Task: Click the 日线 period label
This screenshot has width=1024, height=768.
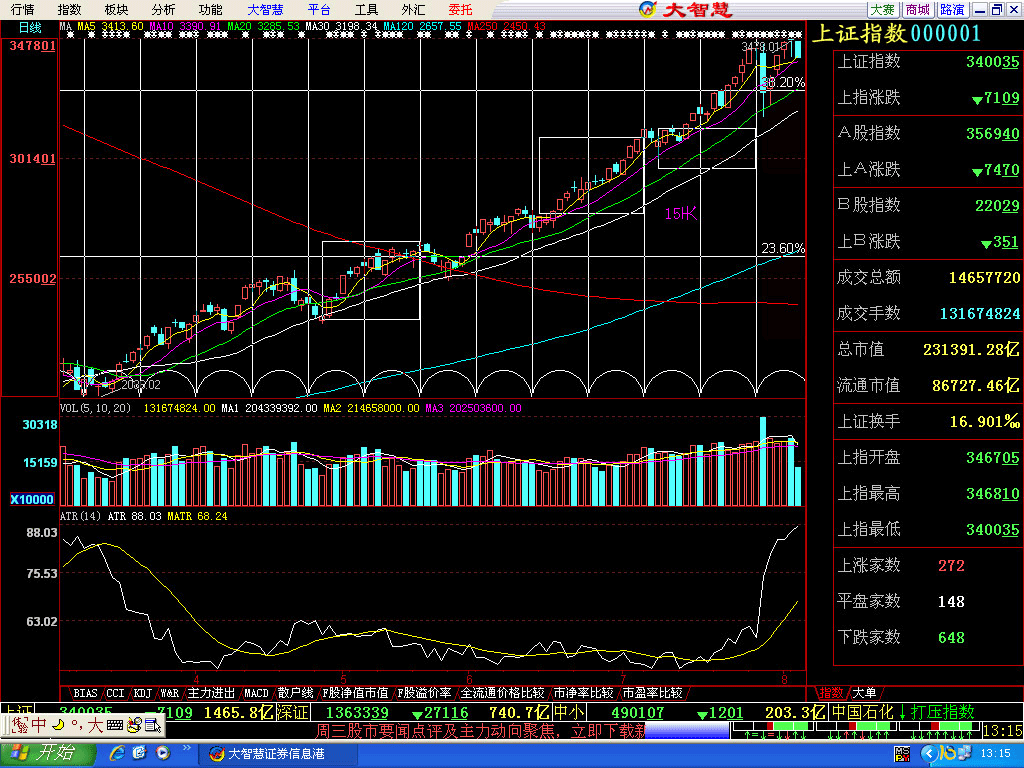Action: pyautogui.click(x=30, y=27)
